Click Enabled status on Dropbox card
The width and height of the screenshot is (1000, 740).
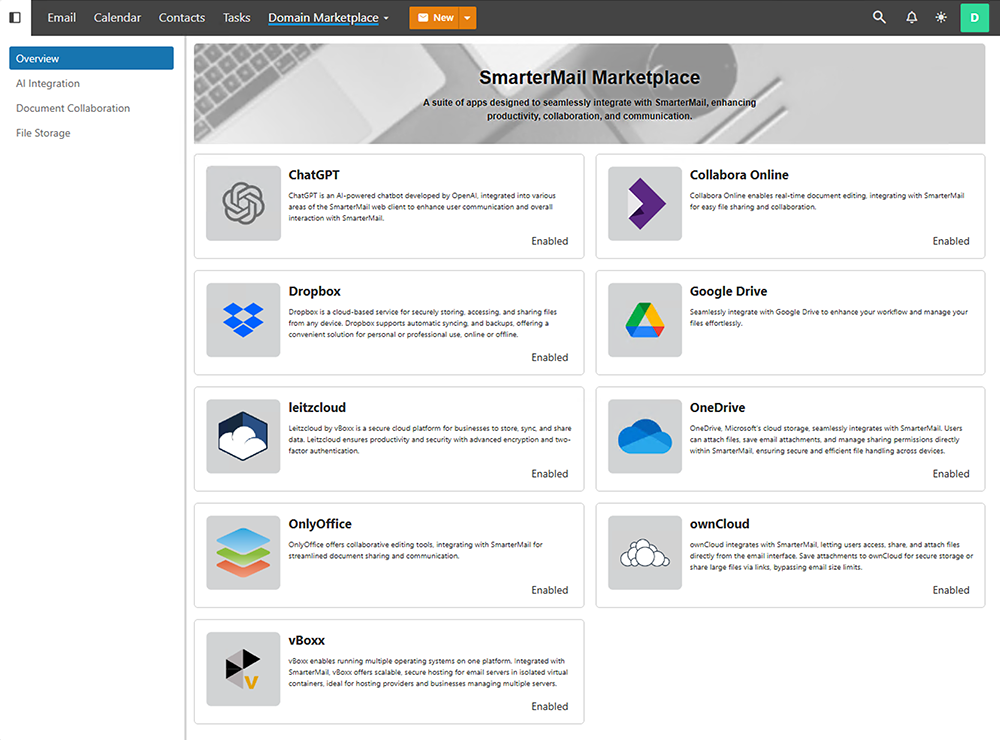[550, 357]
